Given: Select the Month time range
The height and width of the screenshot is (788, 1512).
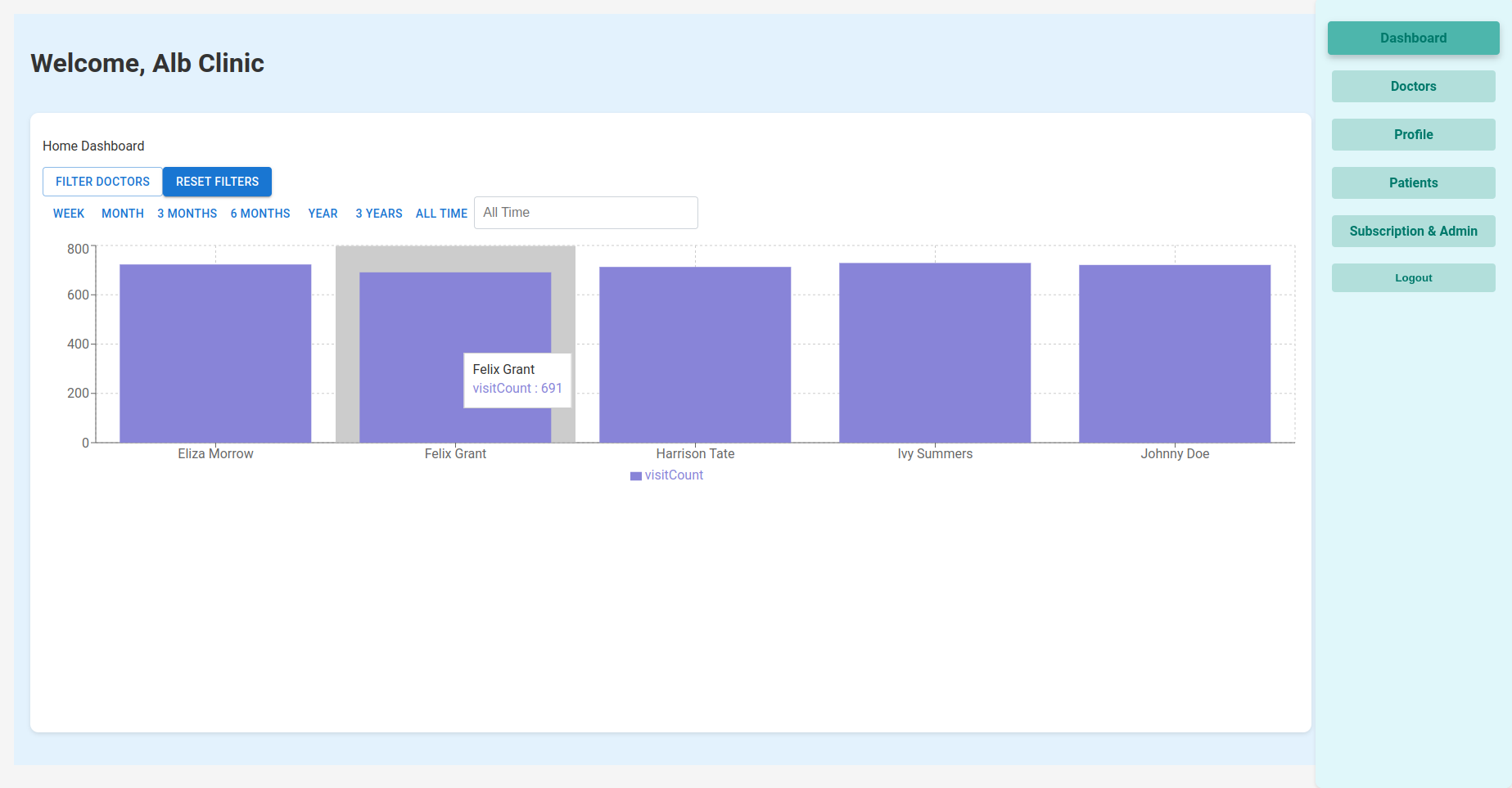Looking at the screenshot, I should point(123,213).
